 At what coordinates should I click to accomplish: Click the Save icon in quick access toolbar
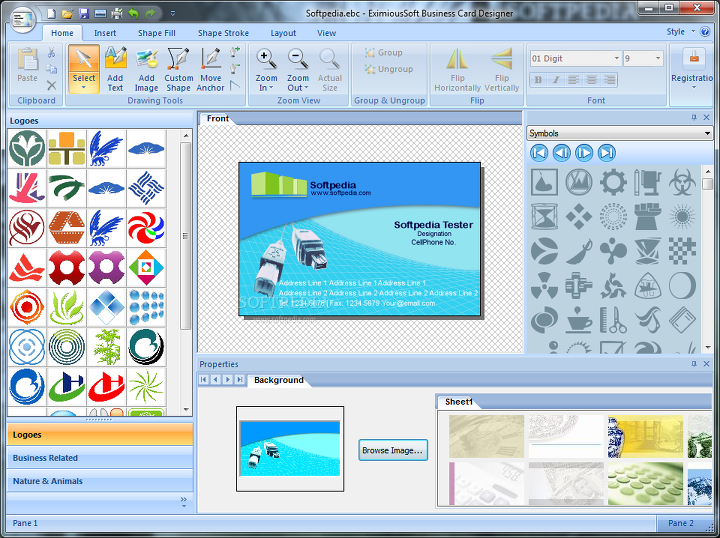84,14
